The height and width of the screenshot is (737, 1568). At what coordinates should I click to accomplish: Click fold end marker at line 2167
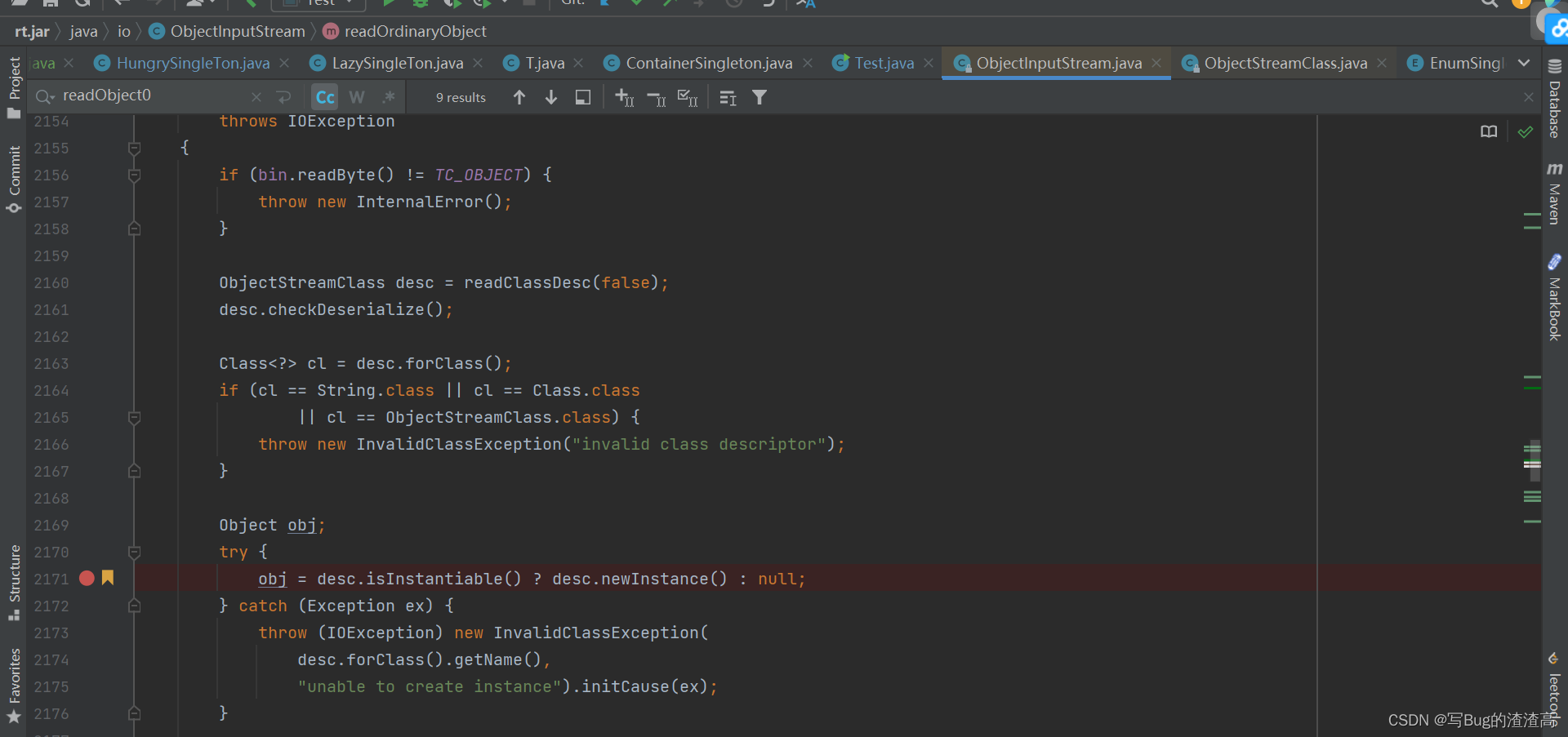pos(134,471)
